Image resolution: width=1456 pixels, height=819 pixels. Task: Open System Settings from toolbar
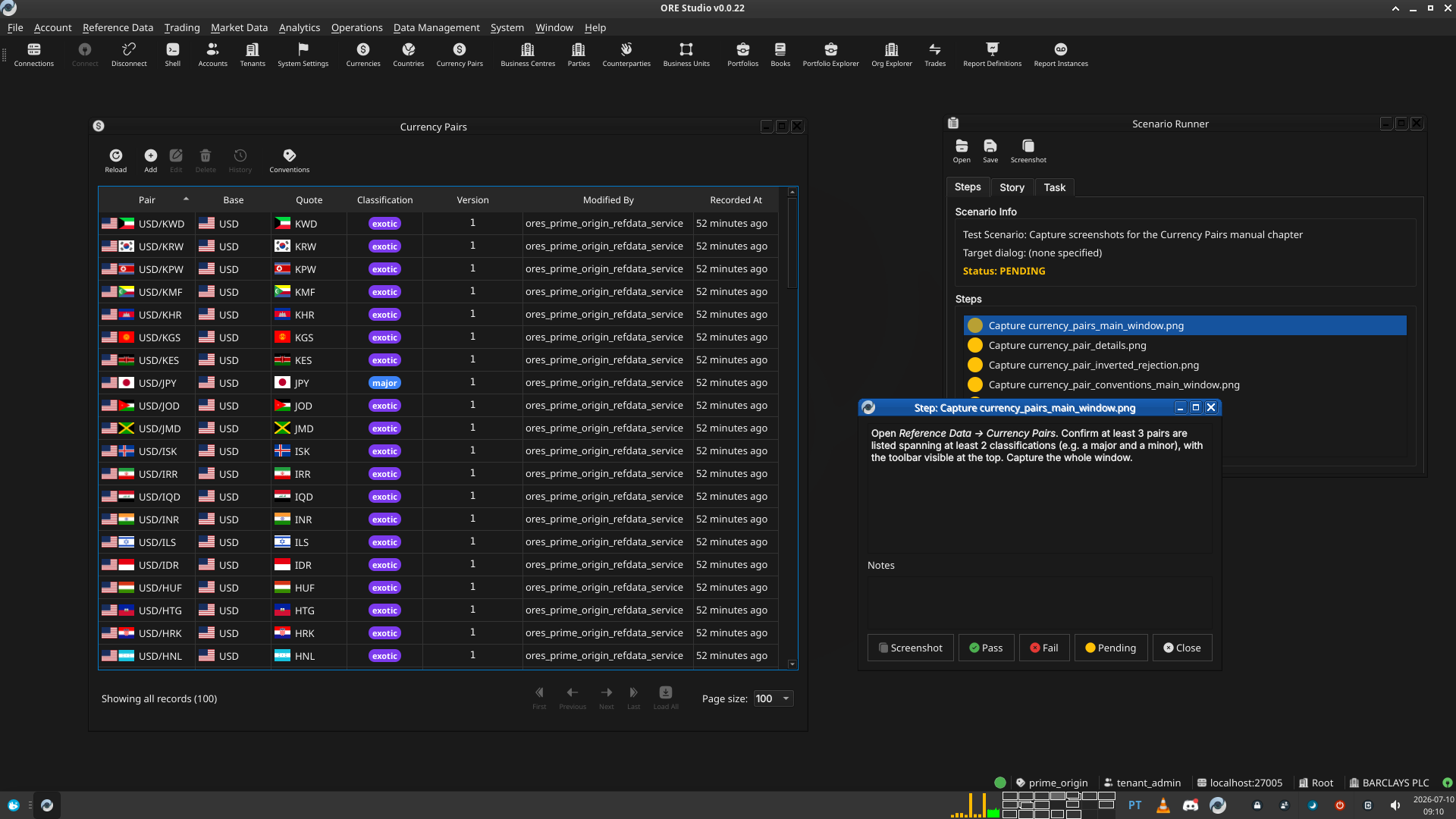point(303,55)
